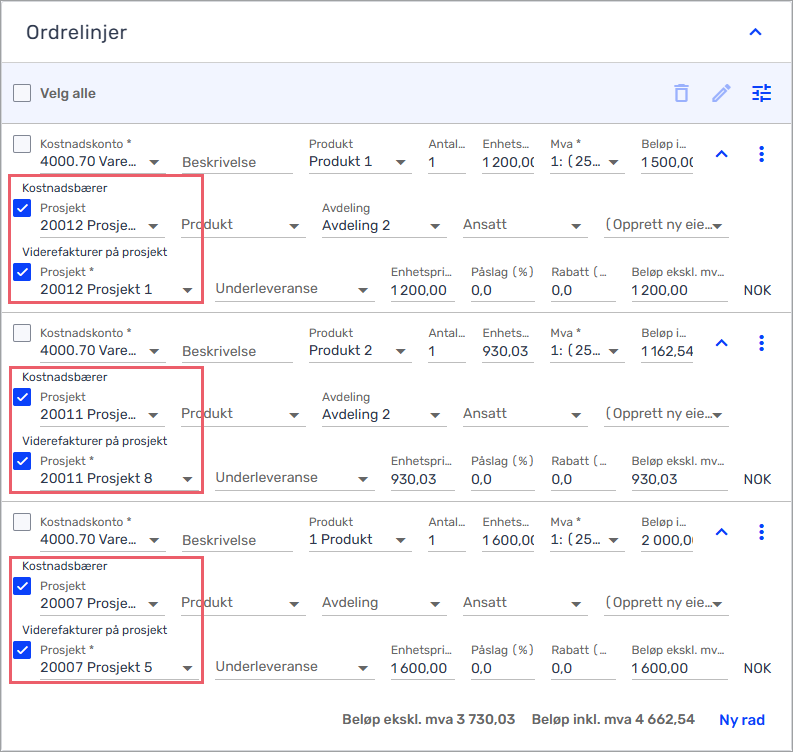Open the Produkt 2 product dropdown
The image size is (793, 752).
tap(360, 350)
